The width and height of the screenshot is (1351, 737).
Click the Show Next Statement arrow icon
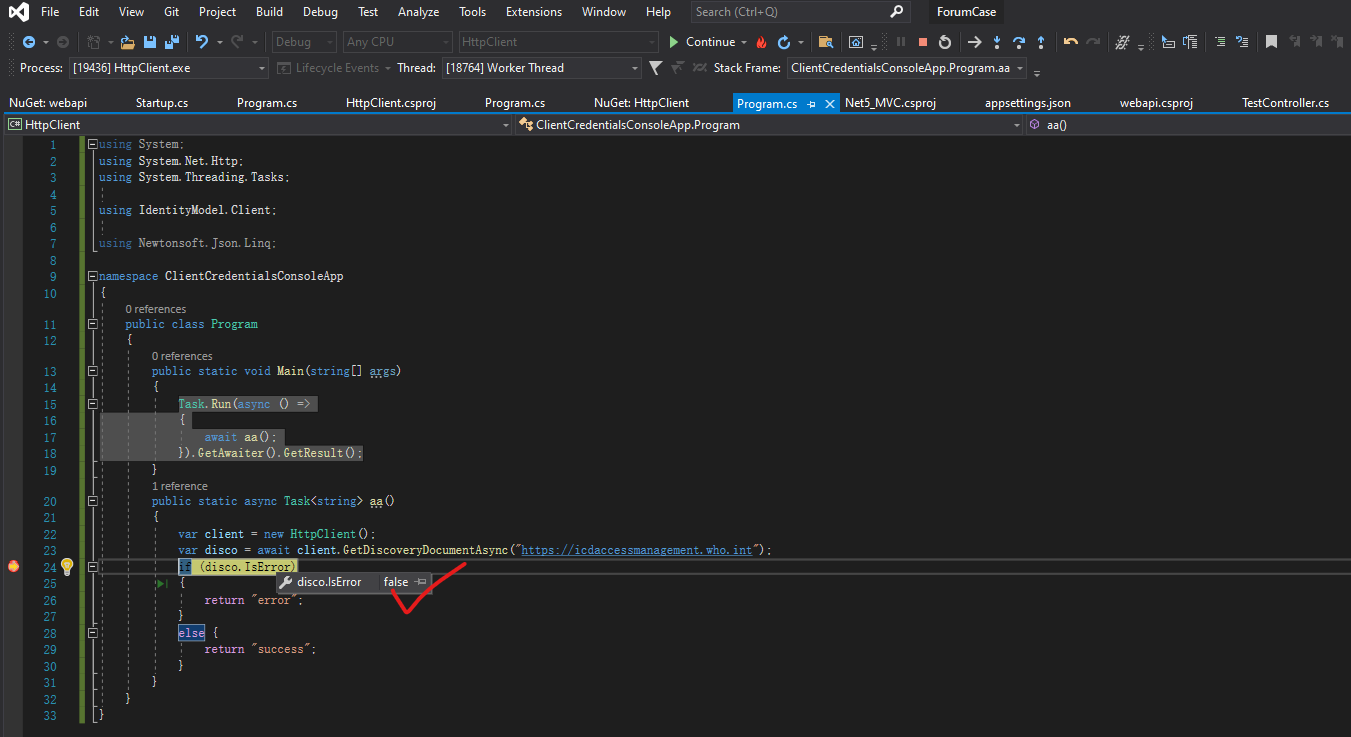[975, 42]
